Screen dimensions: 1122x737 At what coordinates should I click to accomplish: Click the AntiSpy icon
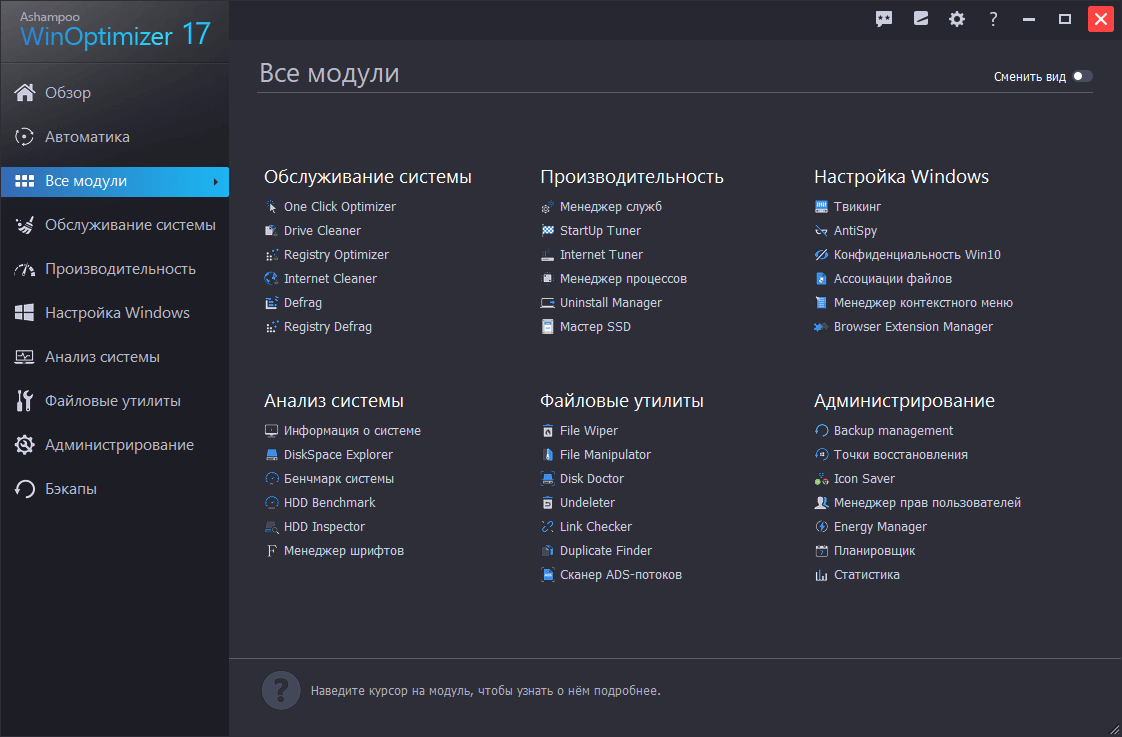(821, 230)
